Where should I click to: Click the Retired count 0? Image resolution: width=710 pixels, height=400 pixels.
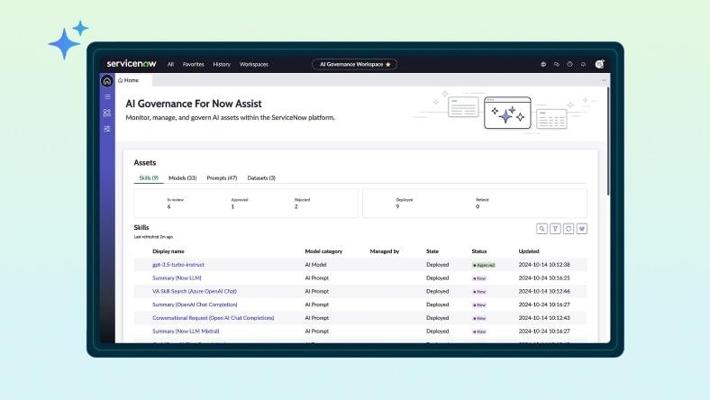pyautogui.click(x=477, y=207)
